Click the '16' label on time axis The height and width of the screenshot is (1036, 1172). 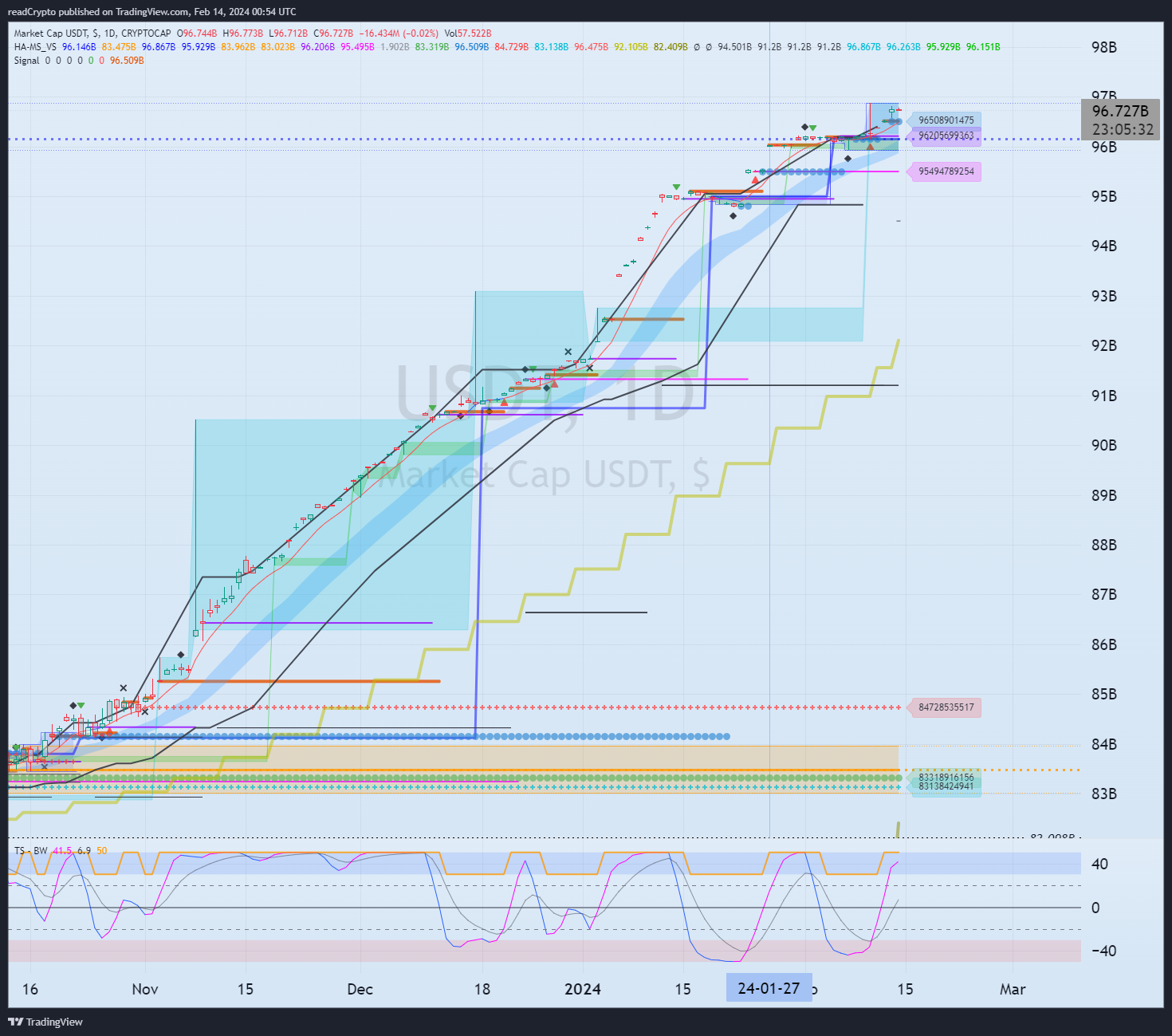click(30, 989)
